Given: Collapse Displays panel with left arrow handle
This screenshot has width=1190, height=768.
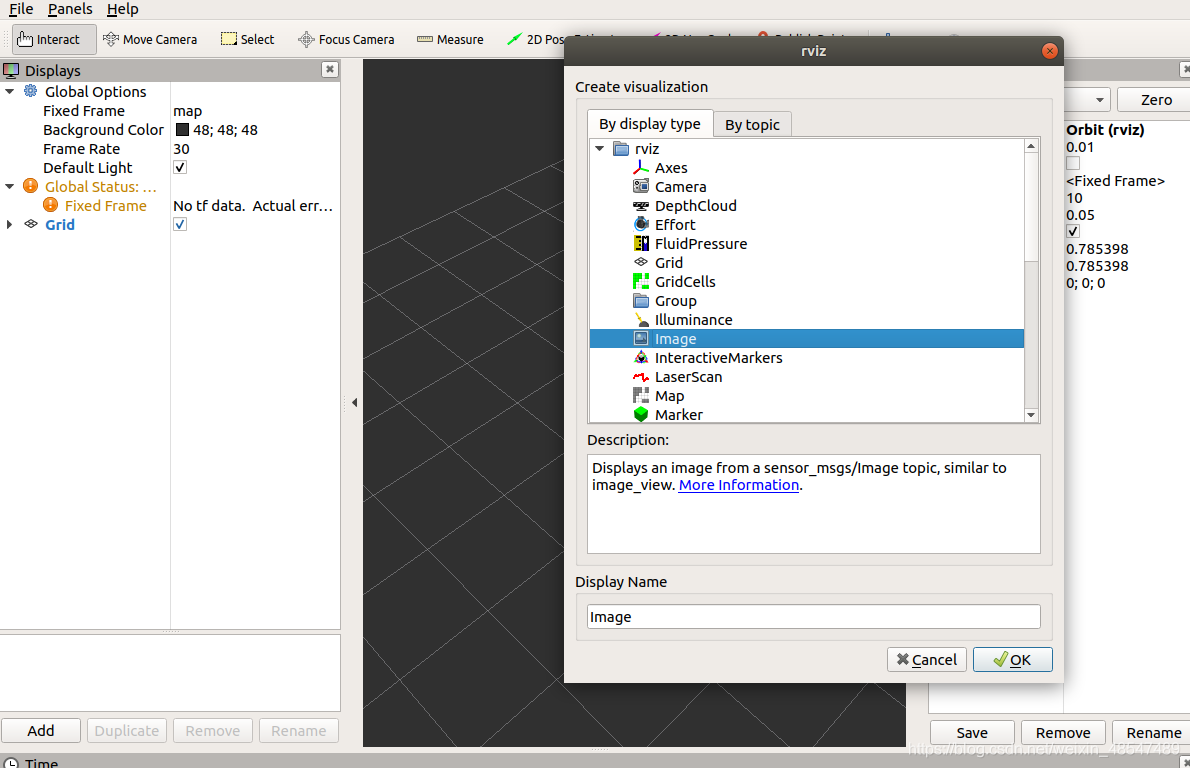Looking at the screenshot, I should (354, 402).
